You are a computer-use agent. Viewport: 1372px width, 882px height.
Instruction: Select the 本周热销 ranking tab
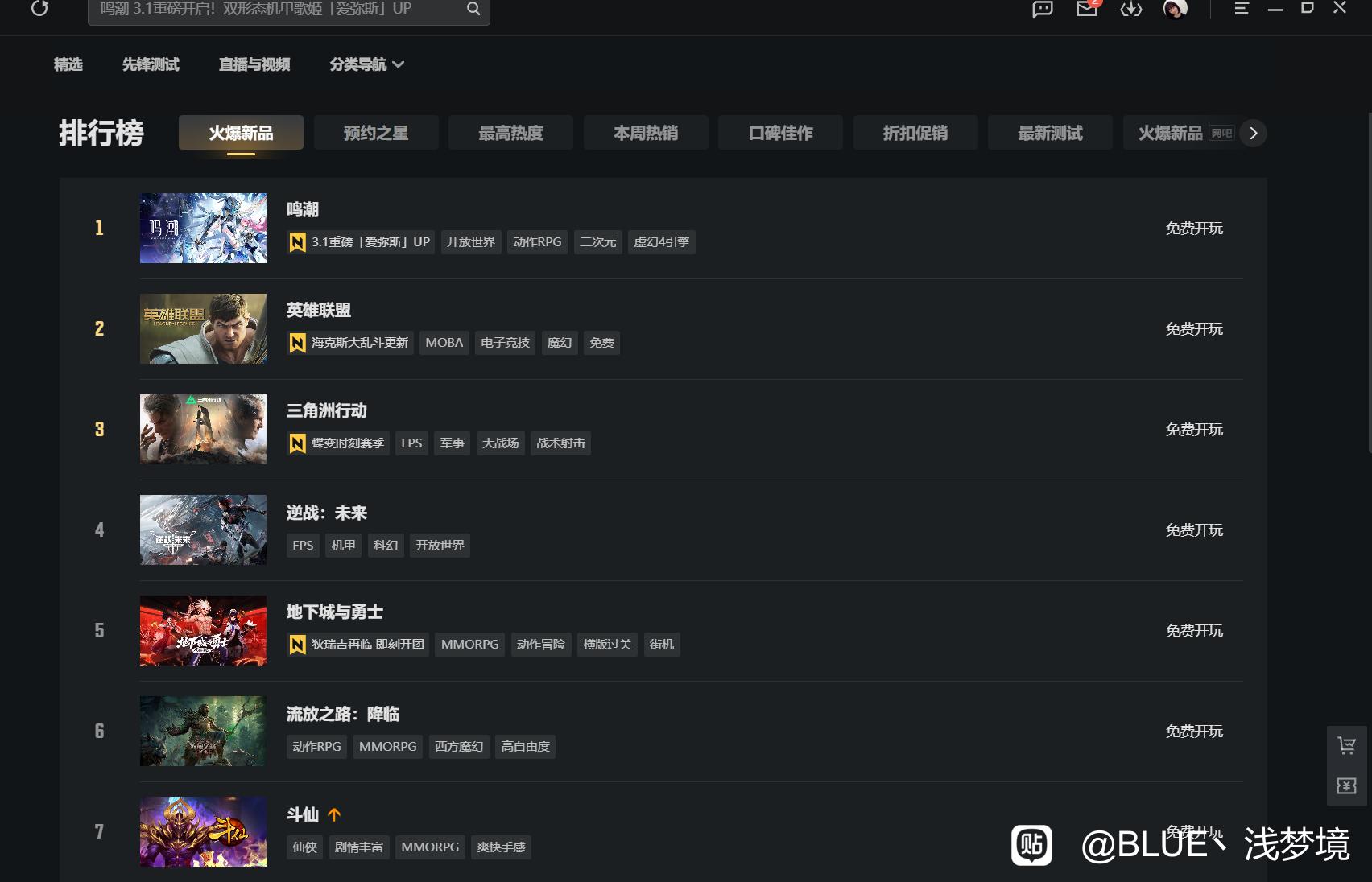point(646,133)
